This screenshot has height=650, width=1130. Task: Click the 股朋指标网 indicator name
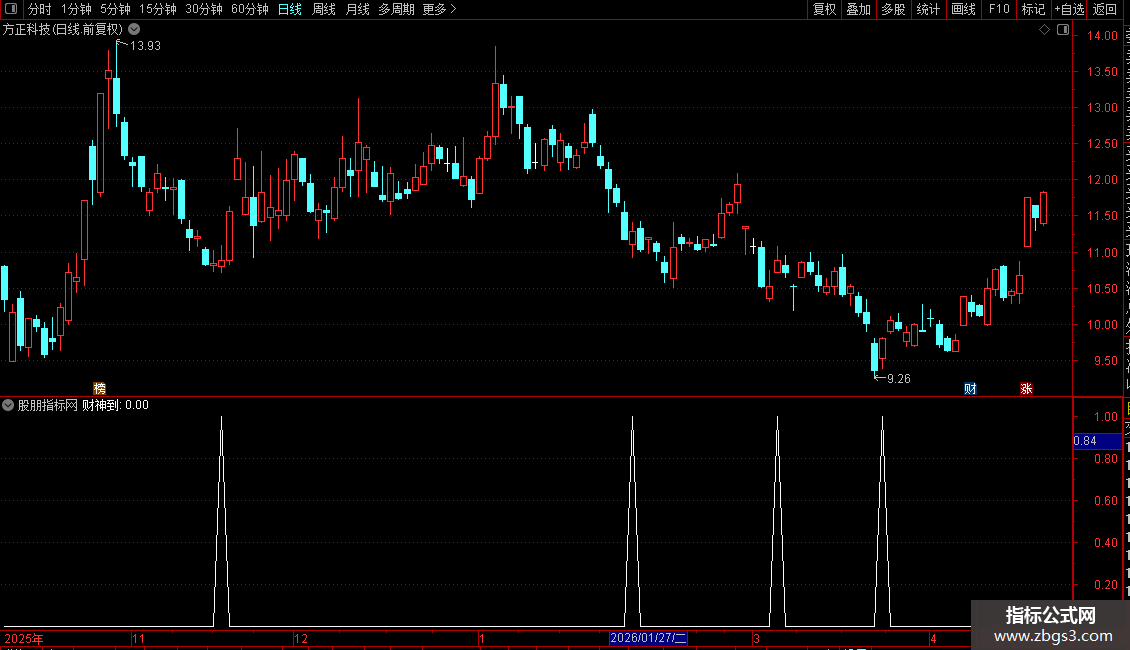(x=48, y=405)
